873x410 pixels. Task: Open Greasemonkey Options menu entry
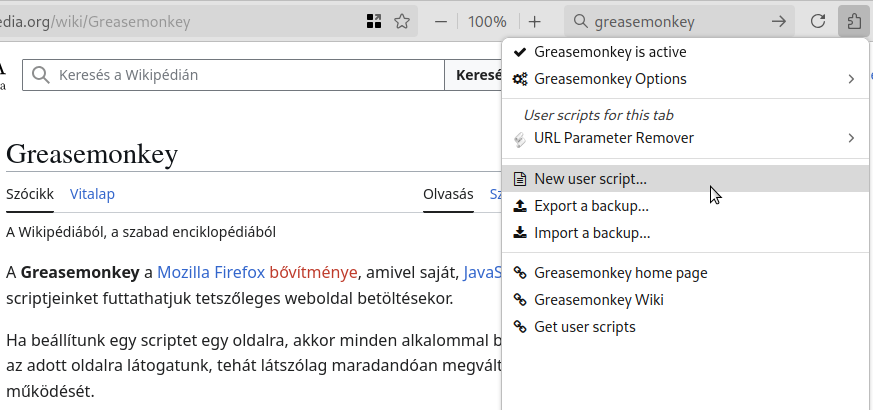(x=685, y=79)
